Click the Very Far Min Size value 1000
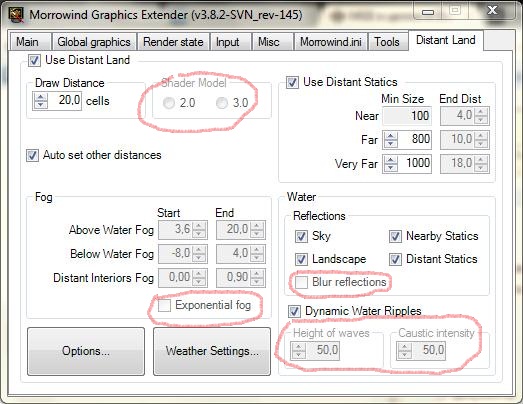Screen dimensions: 523x404 [415, 163]
